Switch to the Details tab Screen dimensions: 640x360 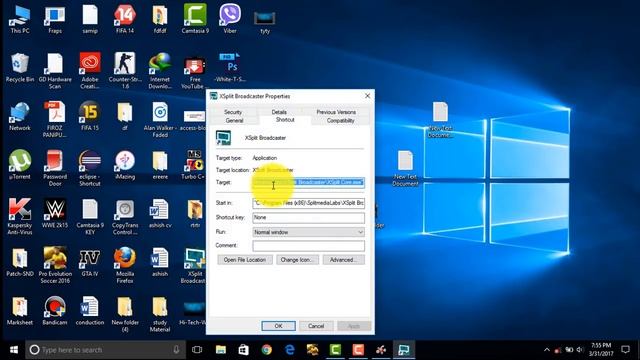click(x=279, y=112)
